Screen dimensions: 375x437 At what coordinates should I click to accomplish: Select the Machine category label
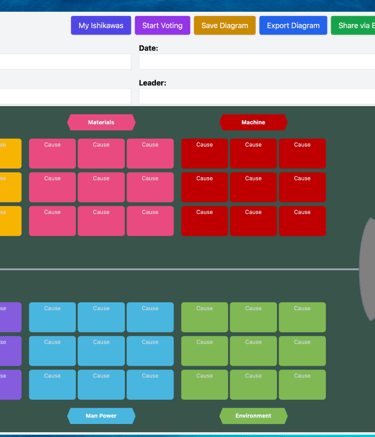point(253,122)
